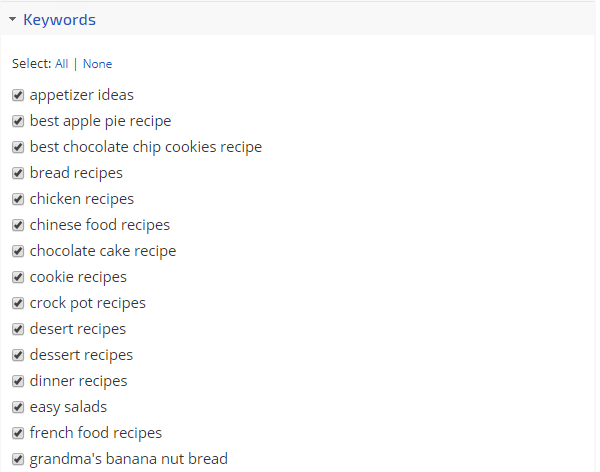This screenshot has width=600, height=472.
Task: Toggle dessert recipes checkbox
Action: click(x=18, y=355)
